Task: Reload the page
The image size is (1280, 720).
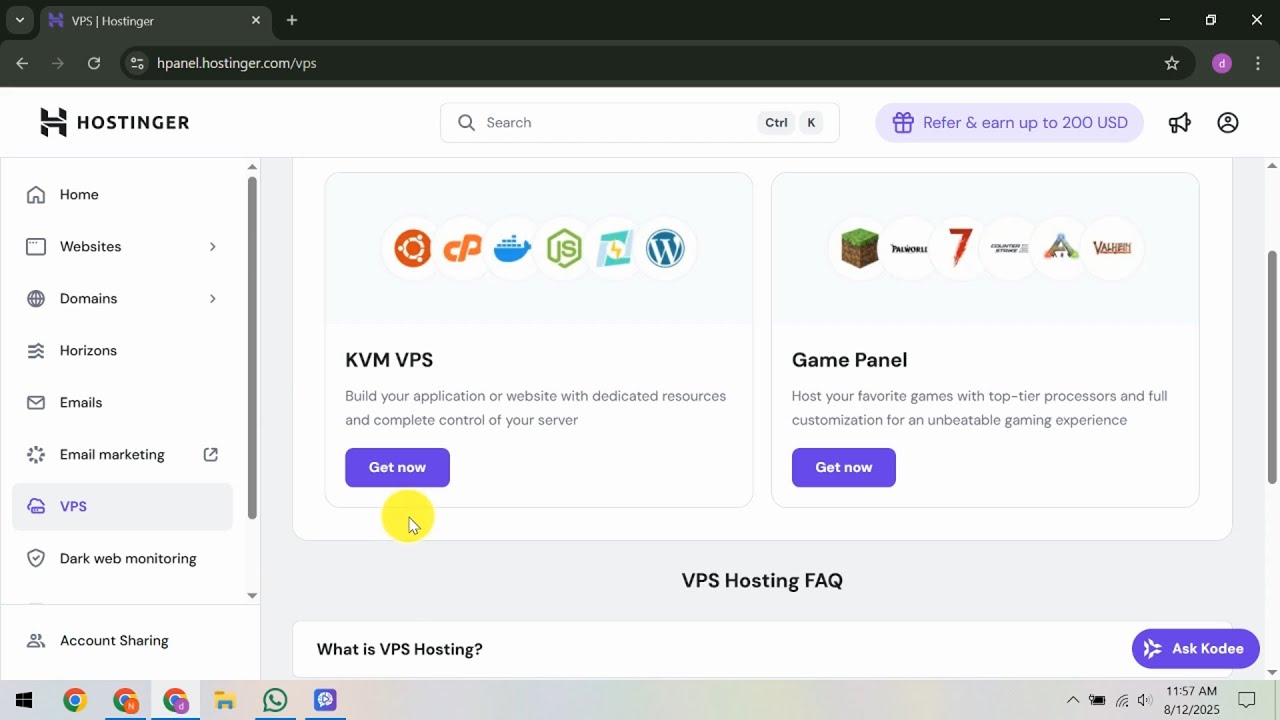Action: click(x=94, y=63)
